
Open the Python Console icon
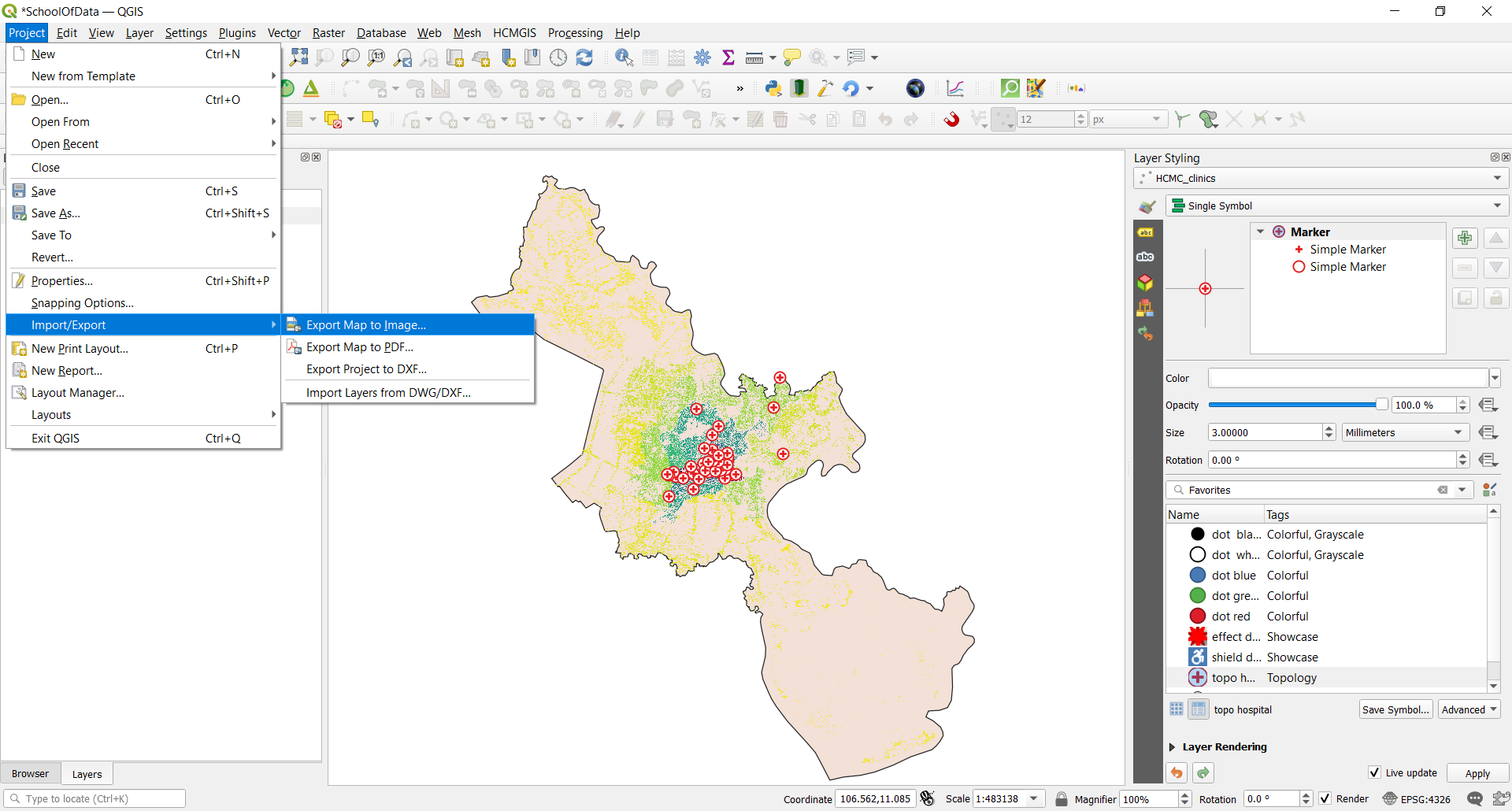click(773, 88)
